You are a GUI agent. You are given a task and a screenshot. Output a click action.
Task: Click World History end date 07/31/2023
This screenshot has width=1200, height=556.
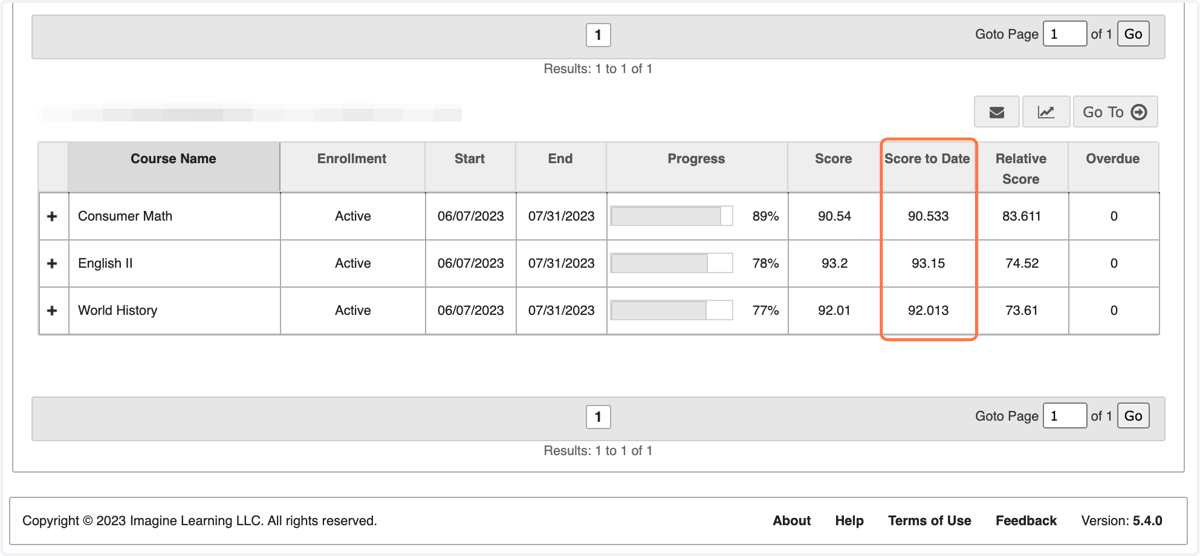(561, 310)
